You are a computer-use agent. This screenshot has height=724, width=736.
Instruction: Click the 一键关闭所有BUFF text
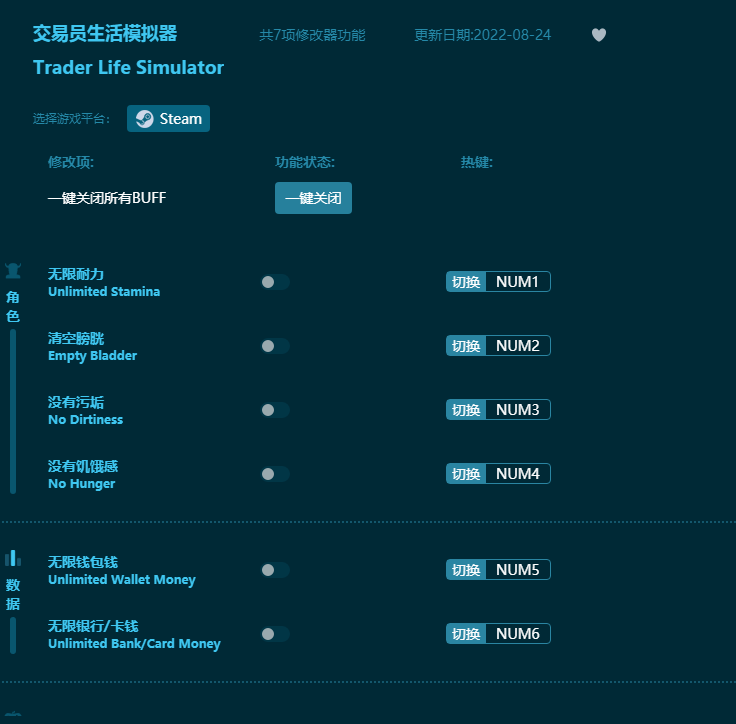(107, 198)
